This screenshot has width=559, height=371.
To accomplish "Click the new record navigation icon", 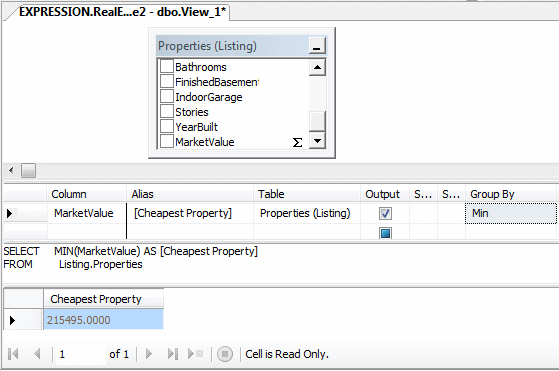I will tap(195, 354).
